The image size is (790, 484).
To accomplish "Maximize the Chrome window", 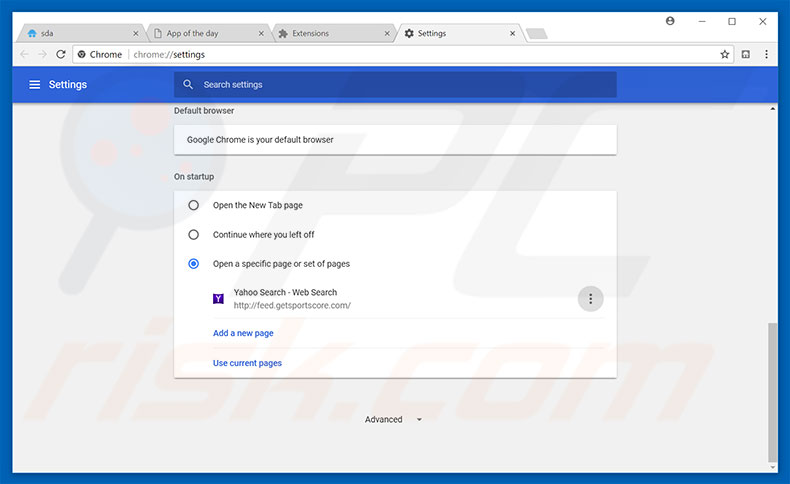I will 732,21.
